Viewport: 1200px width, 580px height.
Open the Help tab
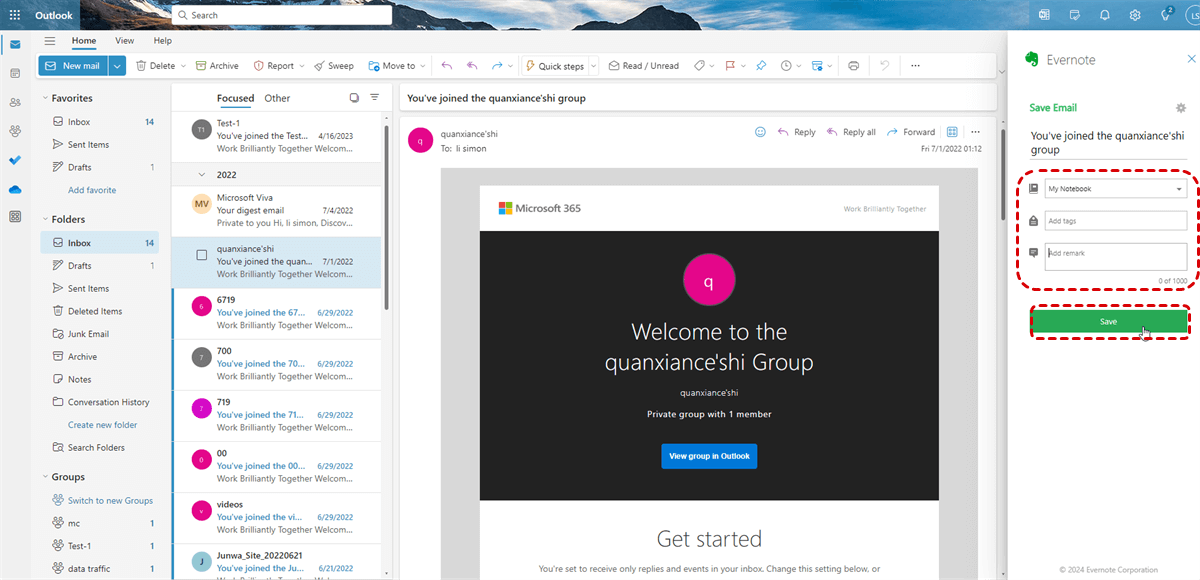(x=163, y=41)
